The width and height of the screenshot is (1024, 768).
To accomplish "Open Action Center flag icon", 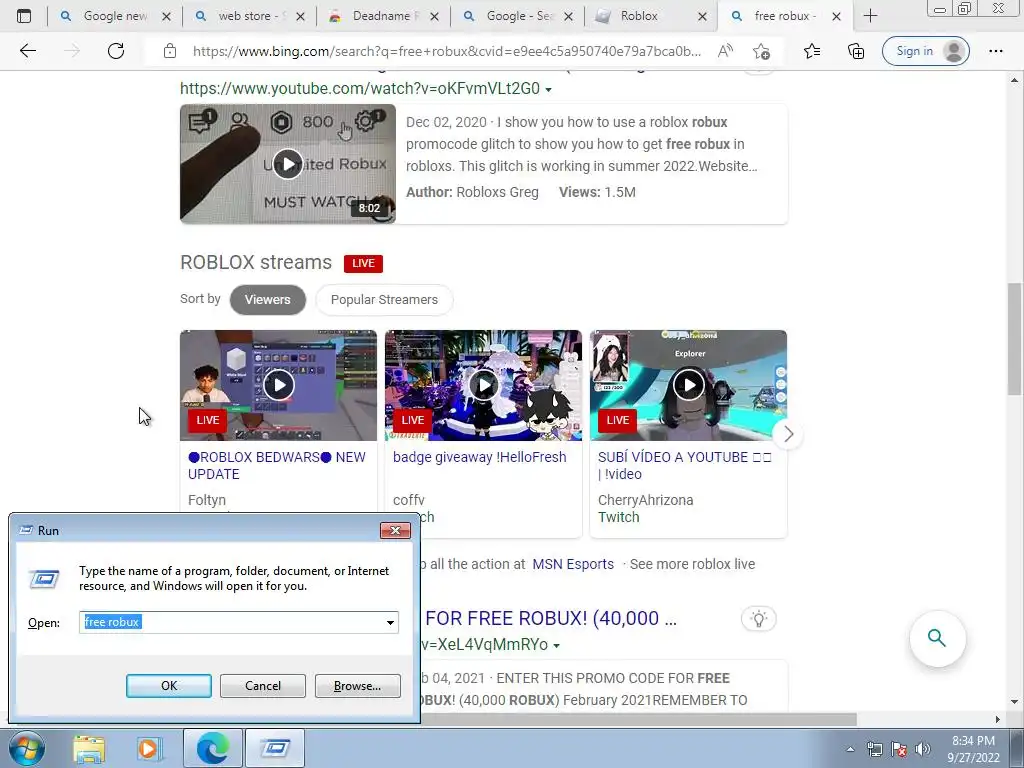I will 899,749.
